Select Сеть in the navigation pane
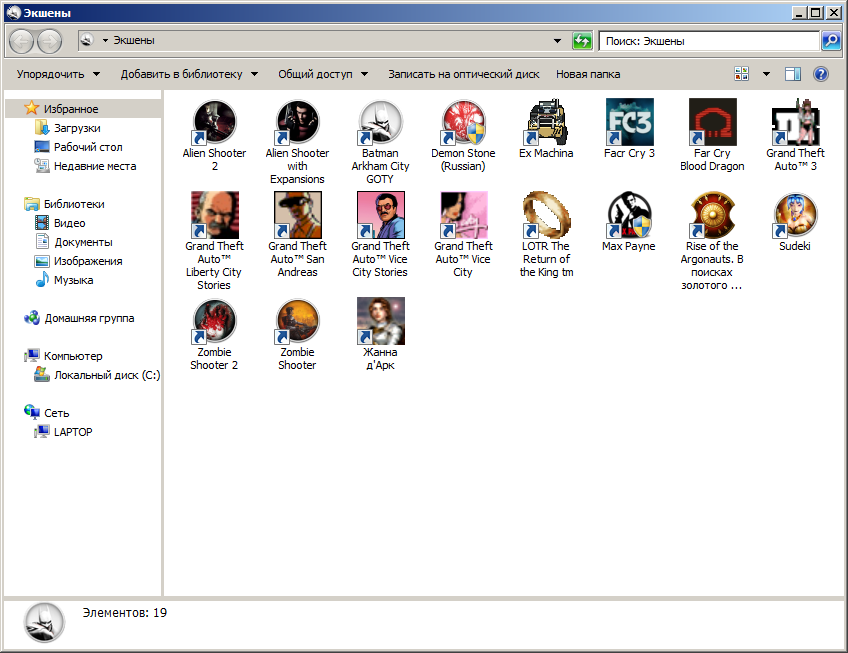 (56, 413)
